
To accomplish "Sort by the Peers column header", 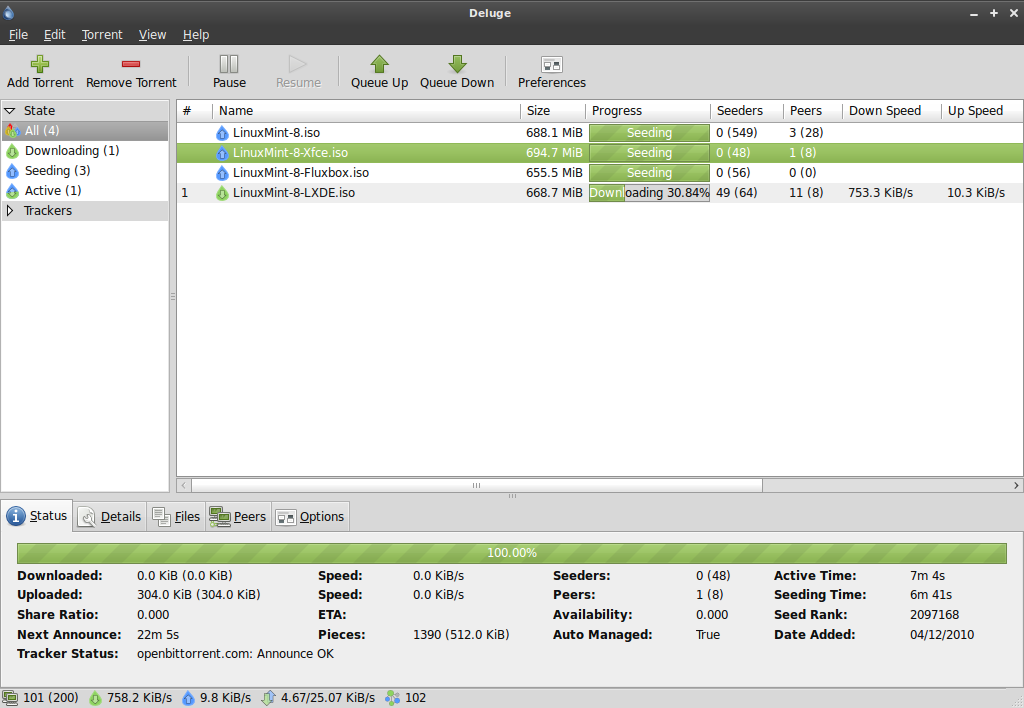I will click(x=813, y=111).
